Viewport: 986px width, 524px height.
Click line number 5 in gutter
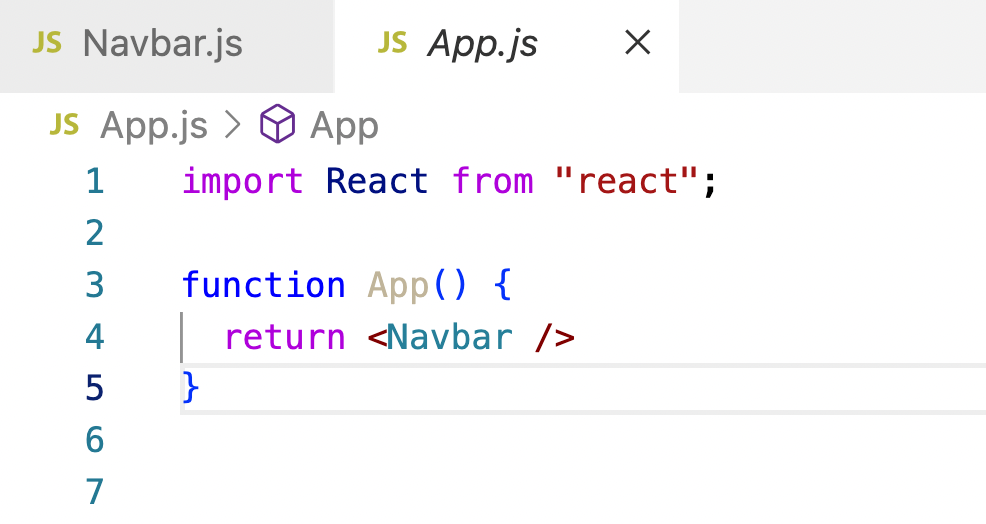(x=94, y=388)
